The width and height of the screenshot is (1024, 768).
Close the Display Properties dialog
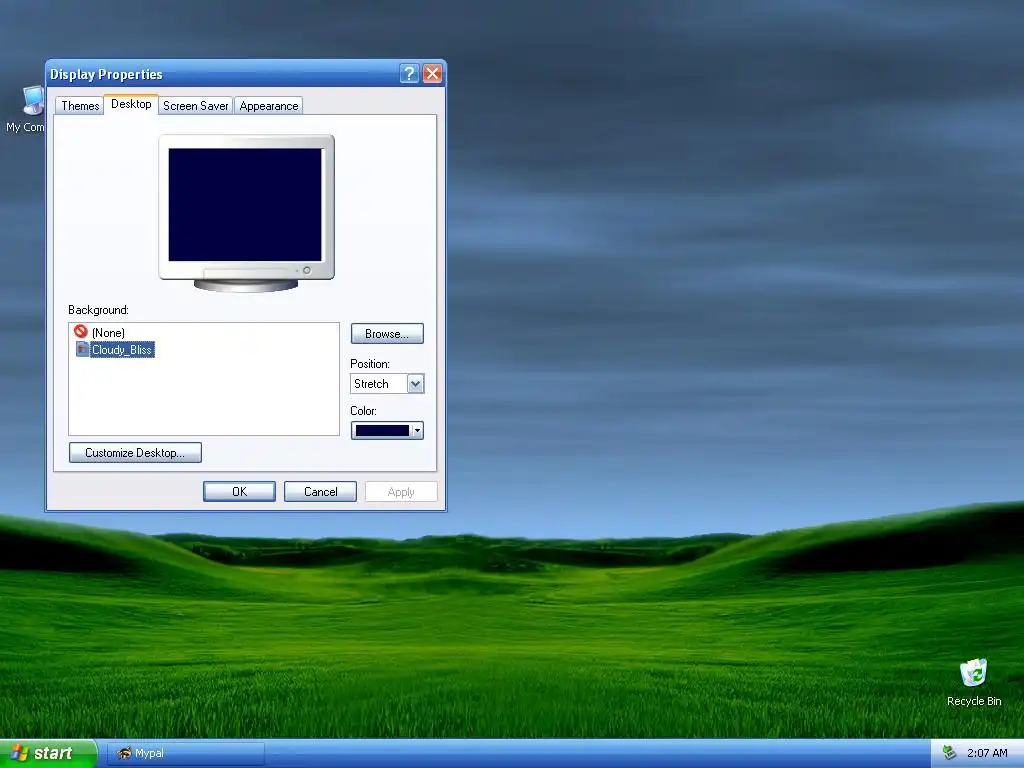coord(432,74)
